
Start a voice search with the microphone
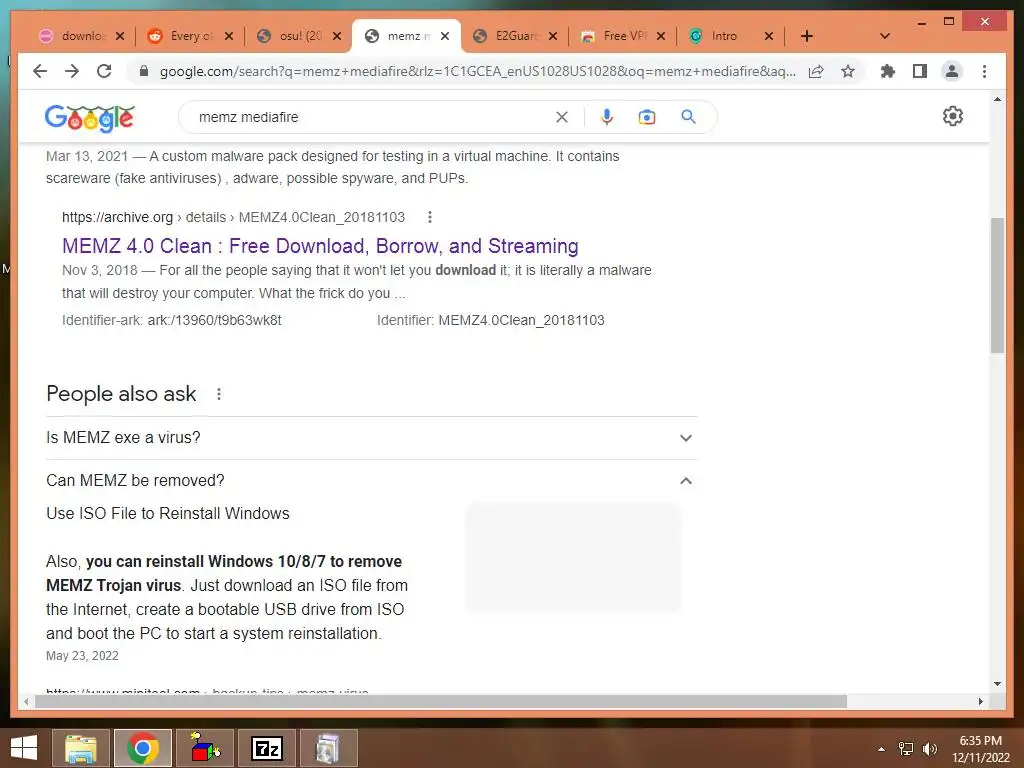pyautogui.click(x=607, y=117)
